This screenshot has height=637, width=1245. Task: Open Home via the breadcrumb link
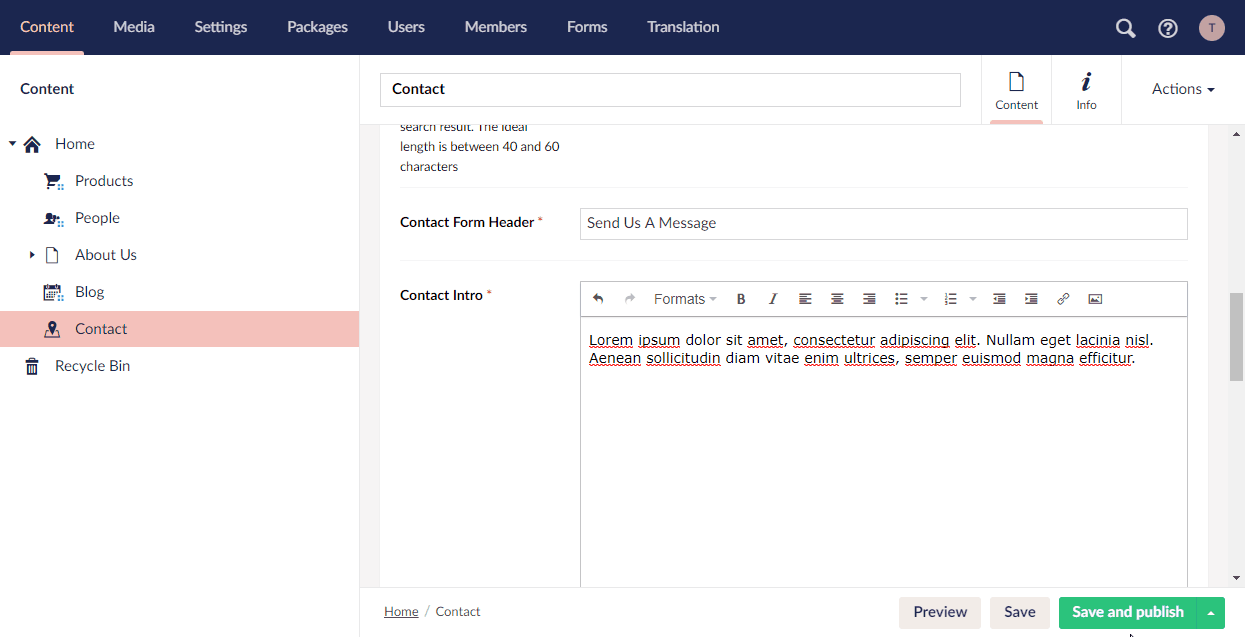click(x=401, y=611)
